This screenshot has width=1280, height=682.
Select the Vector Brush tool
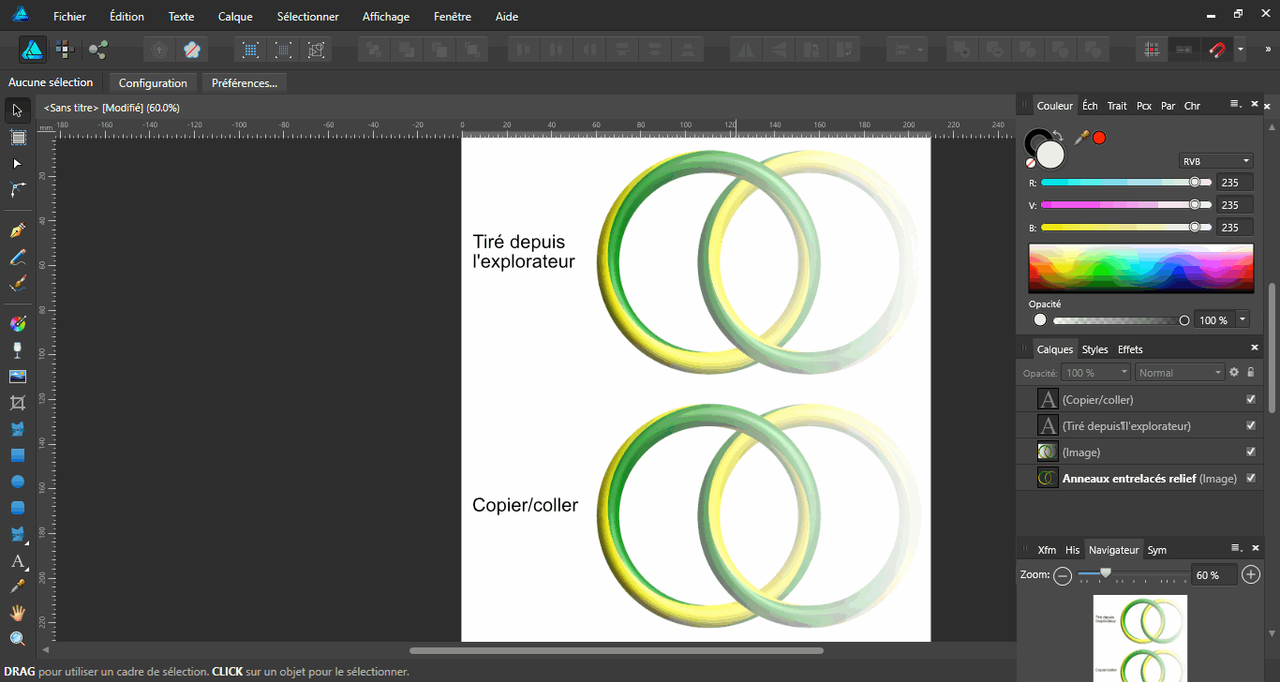tap(17, 283)
